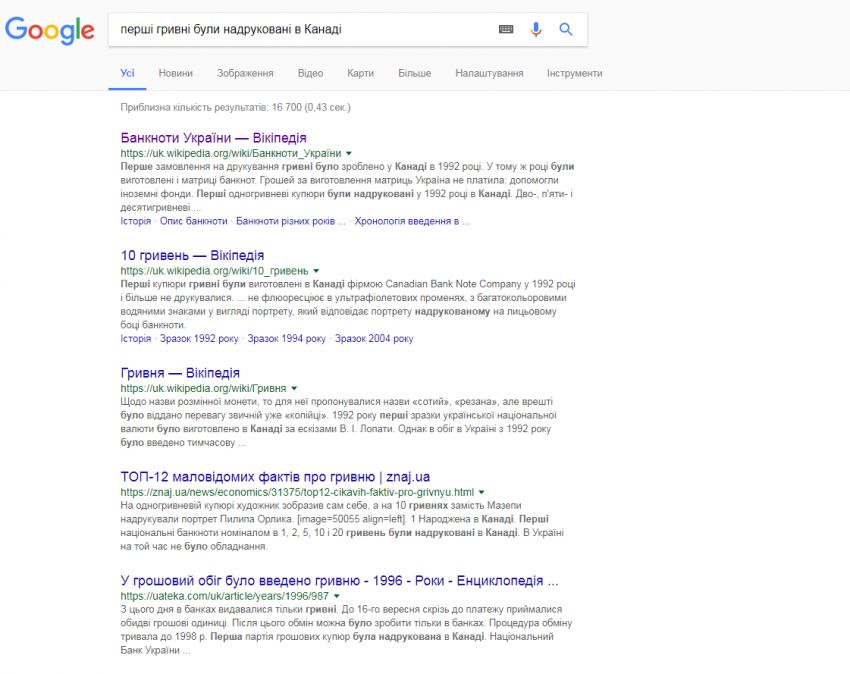This screenshot has width=850, height=674.
Task: Click the Google logo
Action: coord(49,30)
